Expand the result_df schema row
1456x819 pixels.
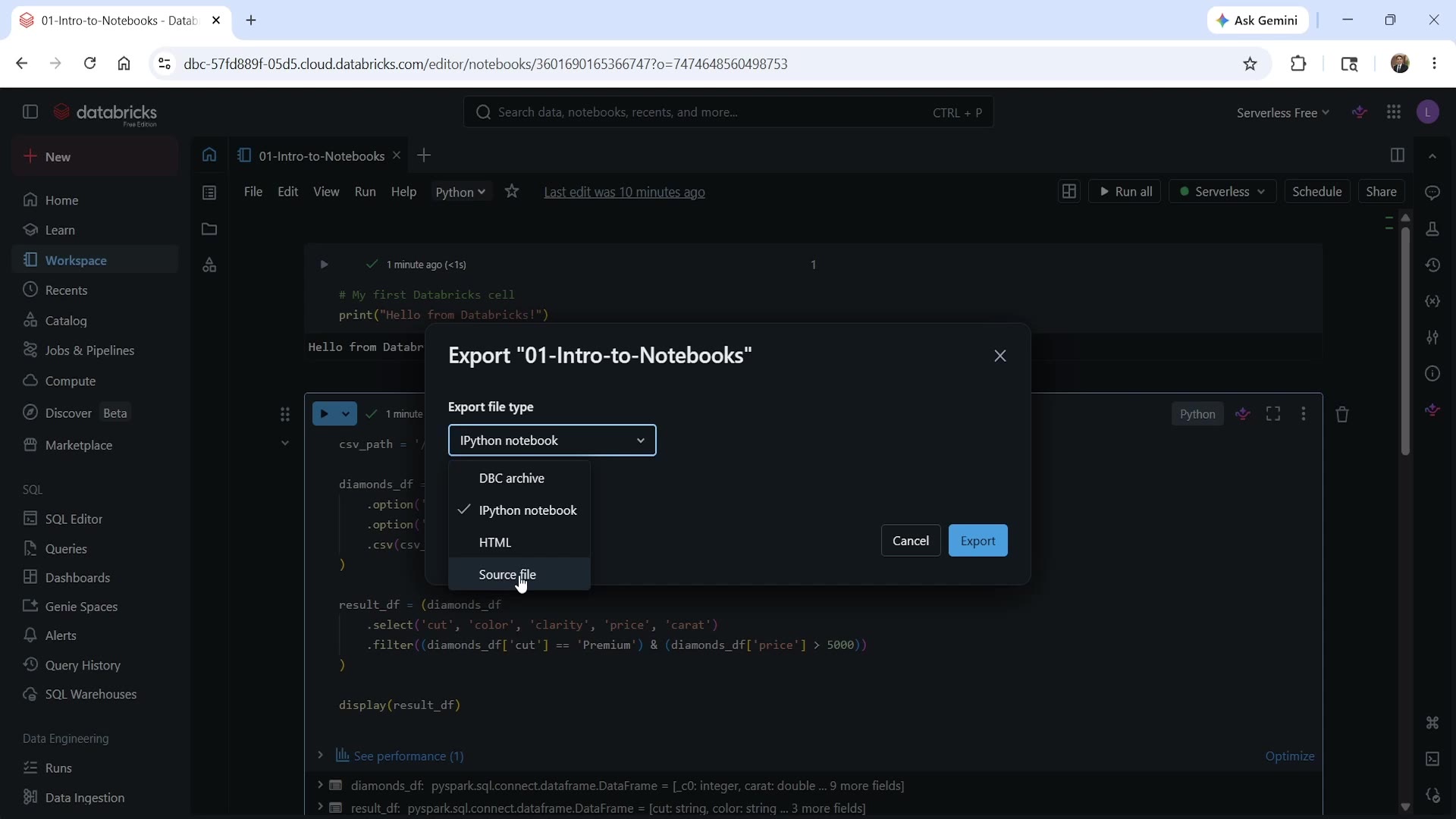[320, 807]
